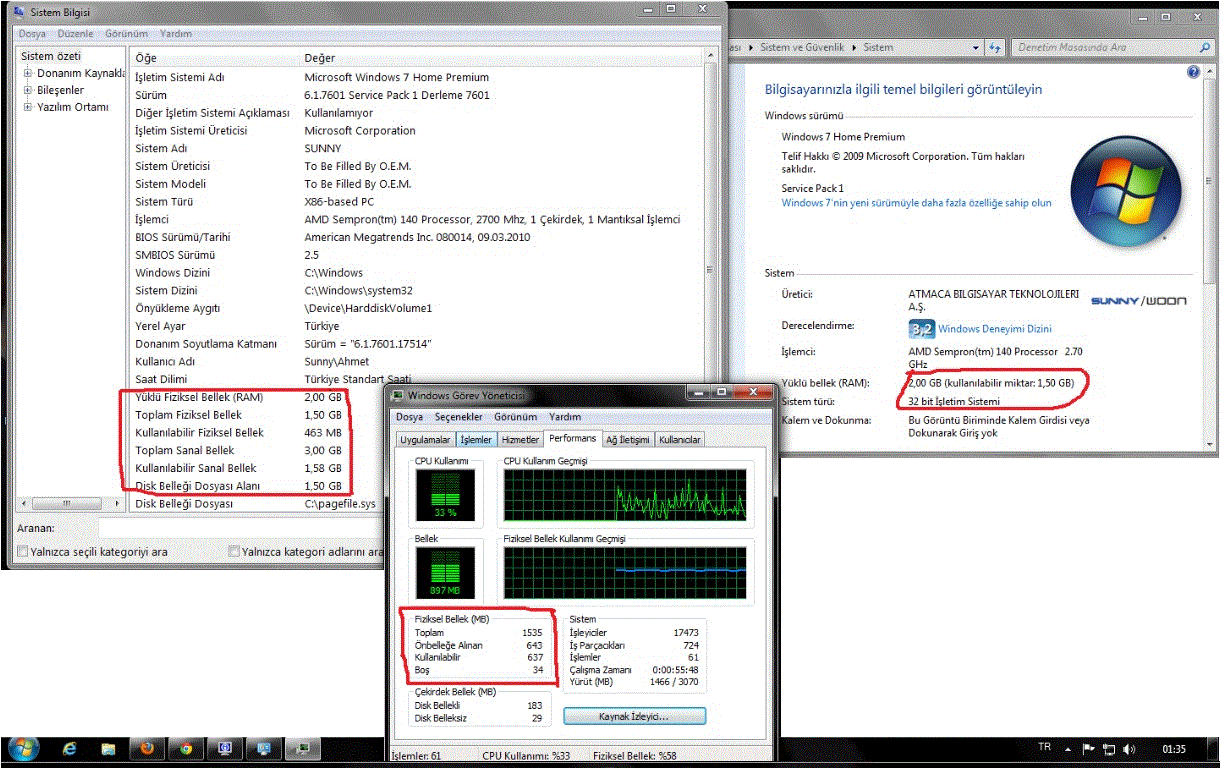Open Google Chrome from the taskbar

[184, 749]
